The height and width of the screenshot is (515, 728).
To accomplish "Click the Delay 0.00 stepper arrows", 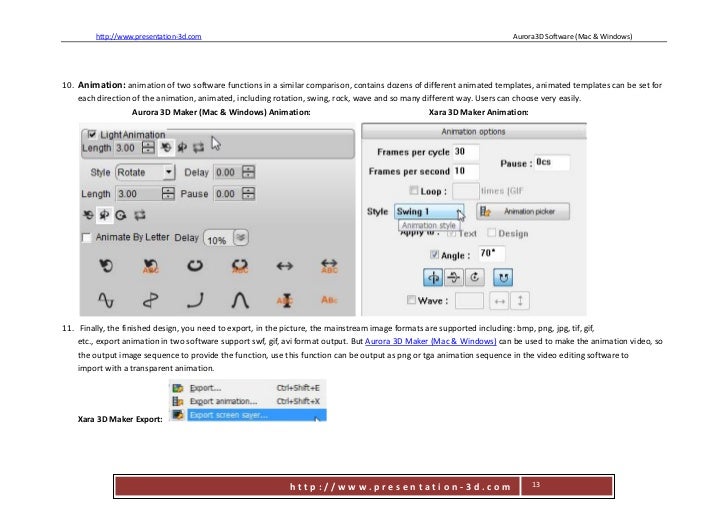I will [x=248, y=172].
